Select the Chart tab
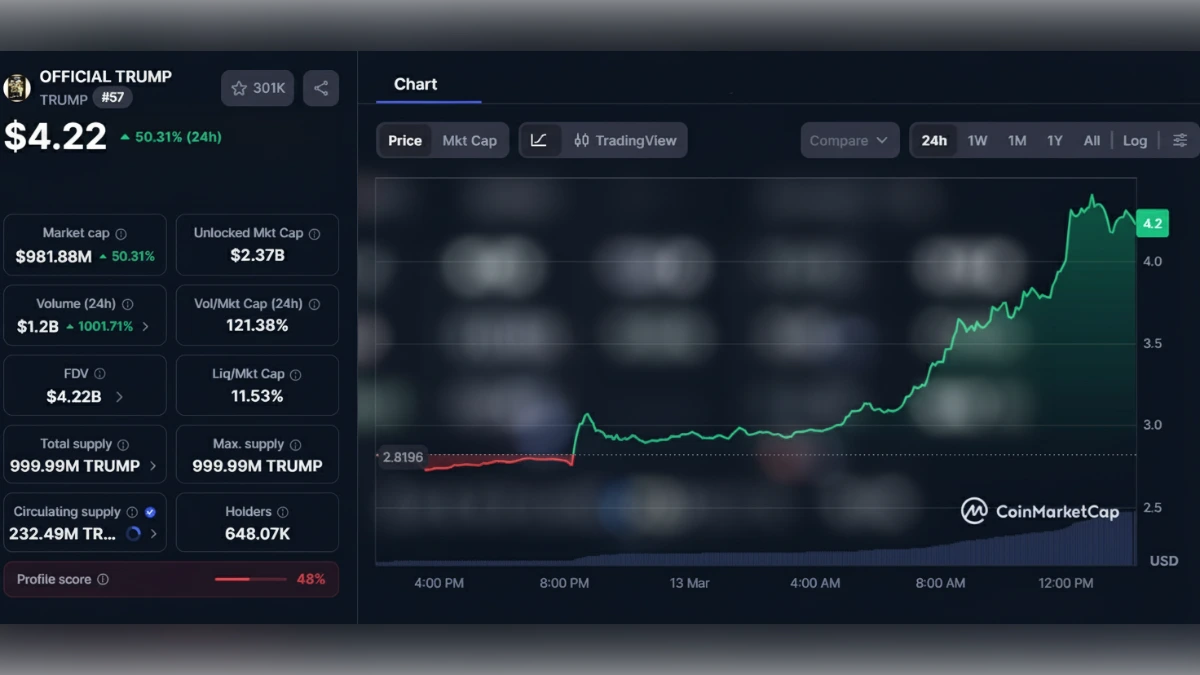 [x=415, y=84]
